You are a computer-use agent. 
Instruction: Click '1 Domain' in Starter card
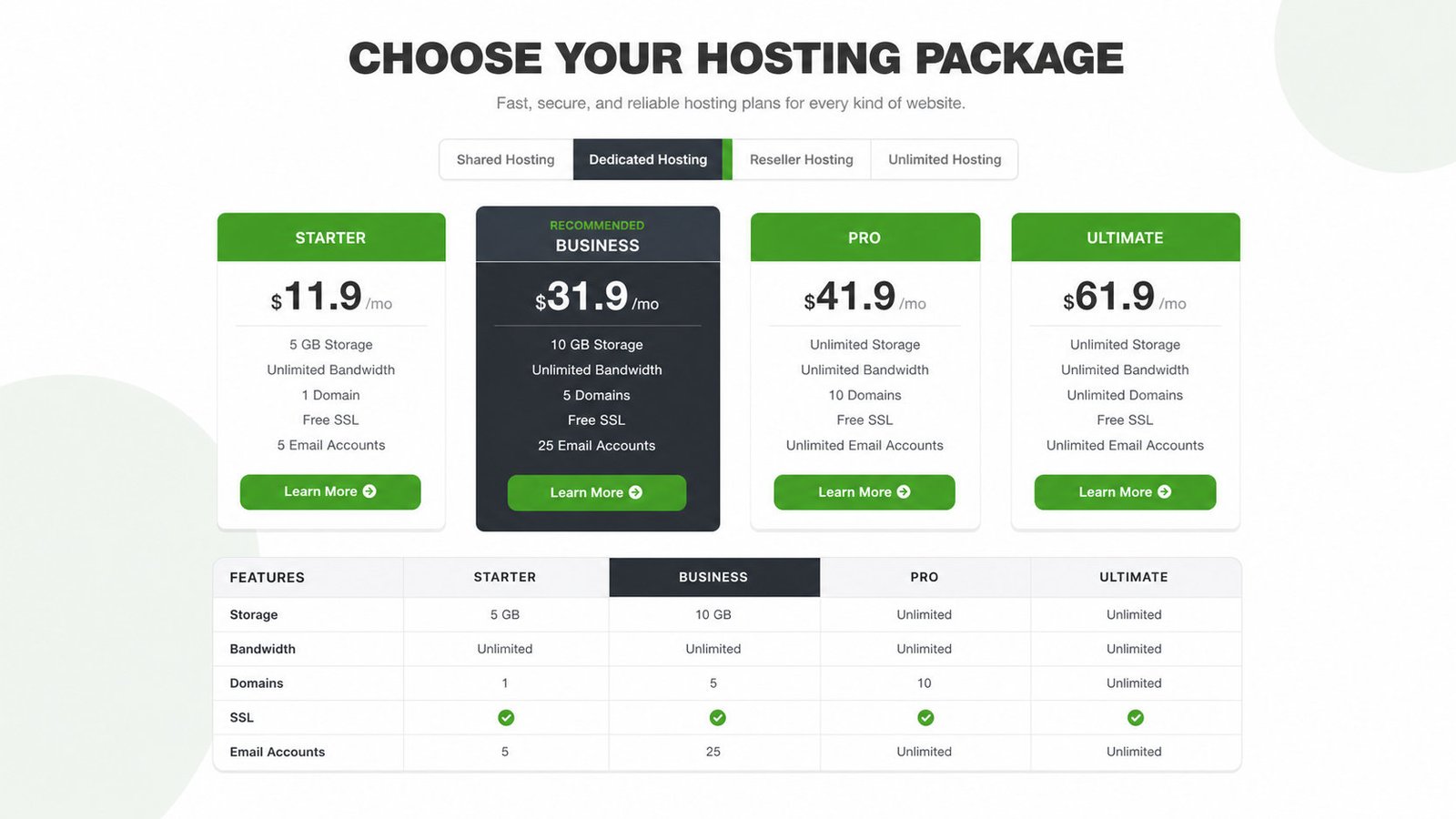coord(331,395)
